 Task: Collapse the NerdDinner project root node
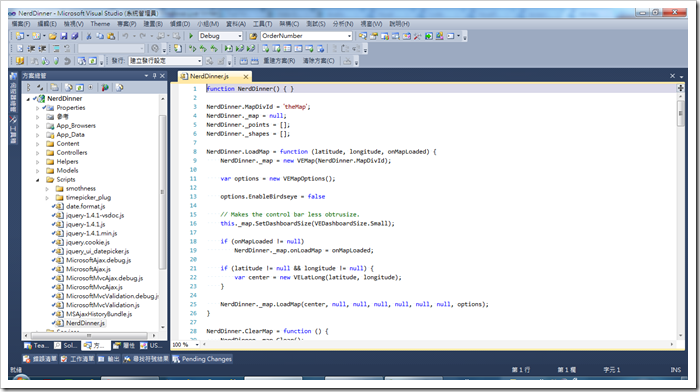(29, 99)
